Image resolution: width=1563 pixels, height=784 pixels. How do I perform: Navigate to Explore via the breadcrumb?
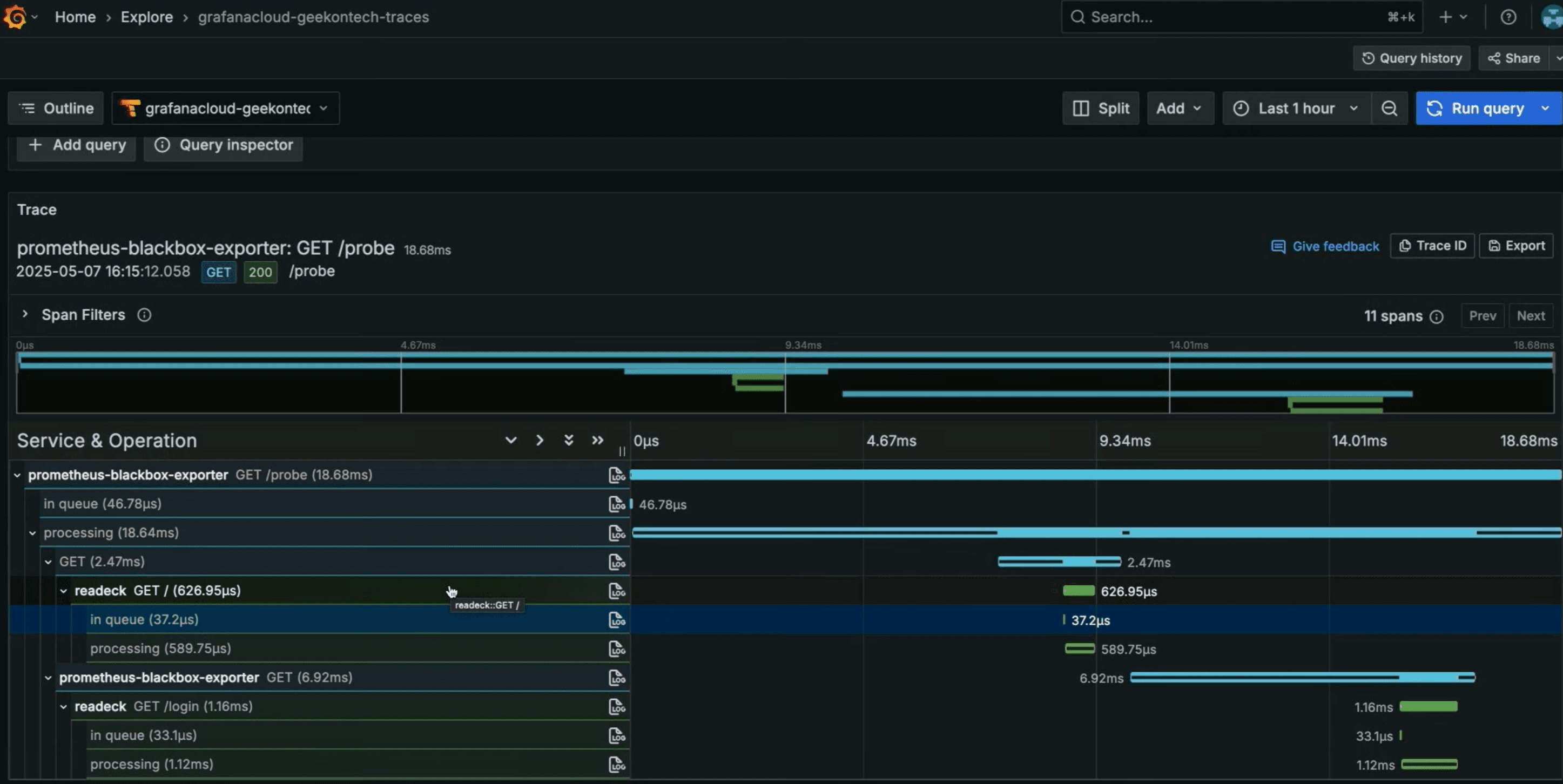pyautogui.click(x=146, y=17)
